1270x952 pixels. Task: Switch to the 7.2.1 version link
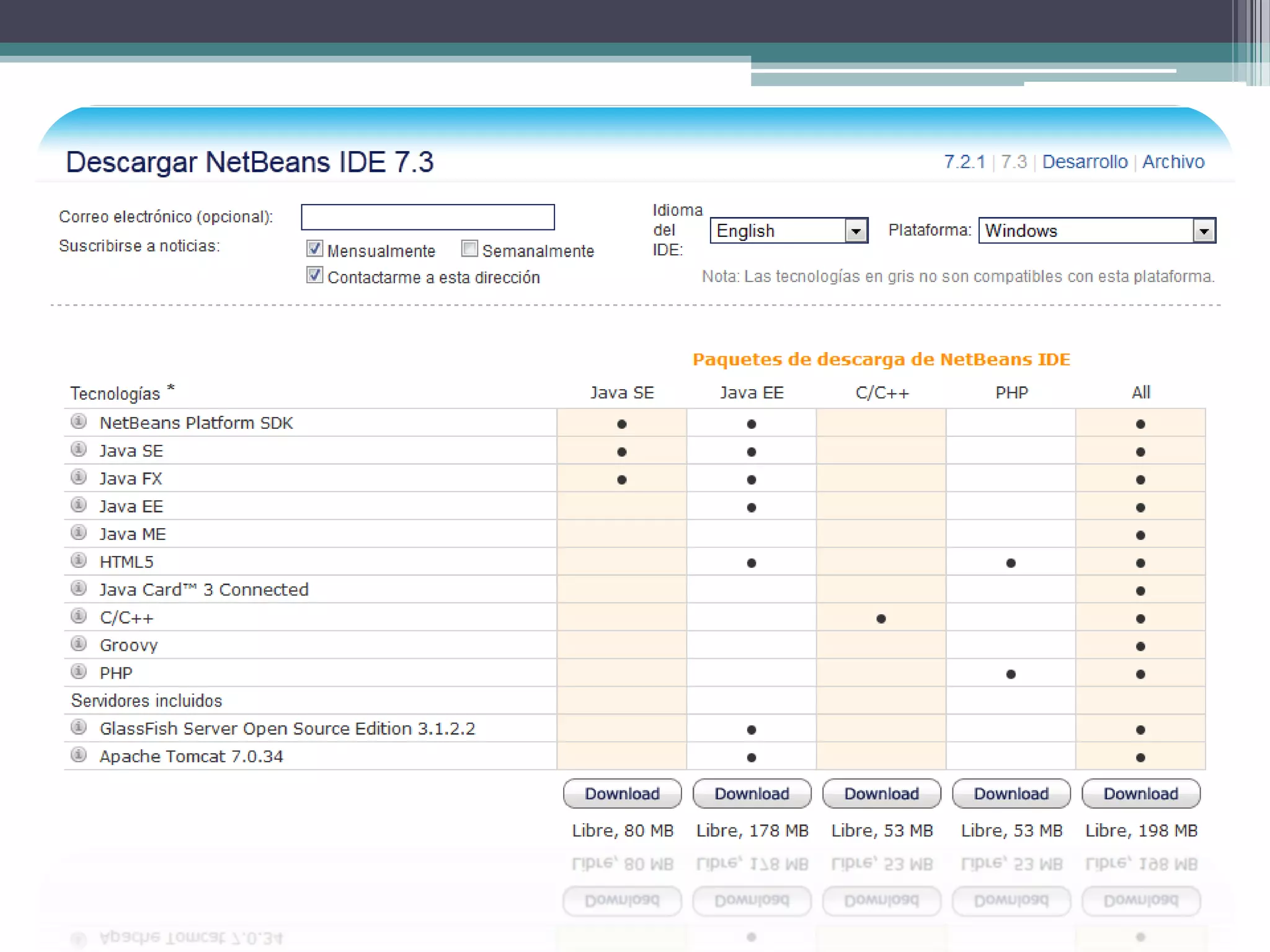964,162
